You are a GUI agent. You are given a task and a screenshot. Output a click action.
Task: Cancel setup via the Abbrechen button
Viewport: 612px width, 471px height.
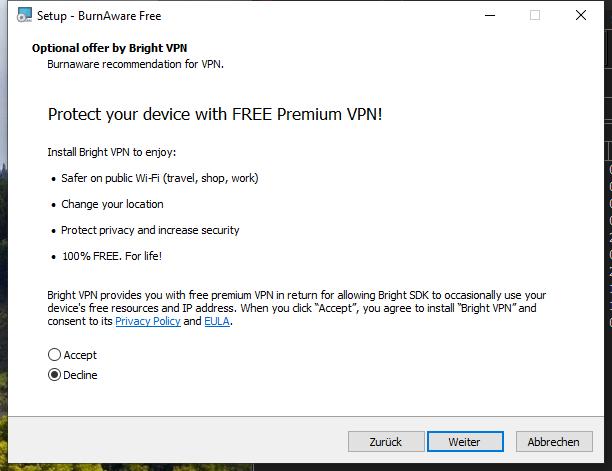pyautogui.click(x=554, y=442)
